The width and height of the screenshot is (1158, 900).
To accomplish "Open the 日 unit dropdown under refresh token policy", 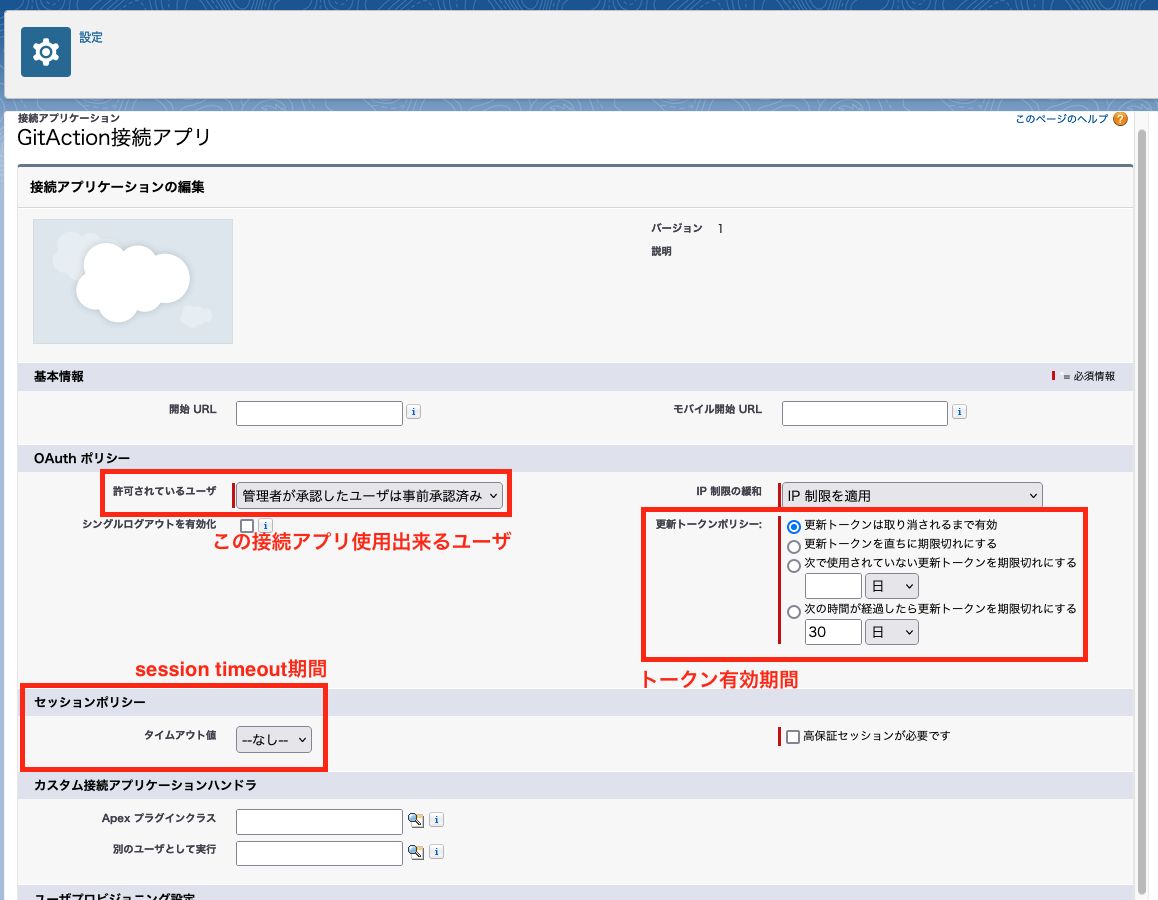I will [x=891, y=586].
